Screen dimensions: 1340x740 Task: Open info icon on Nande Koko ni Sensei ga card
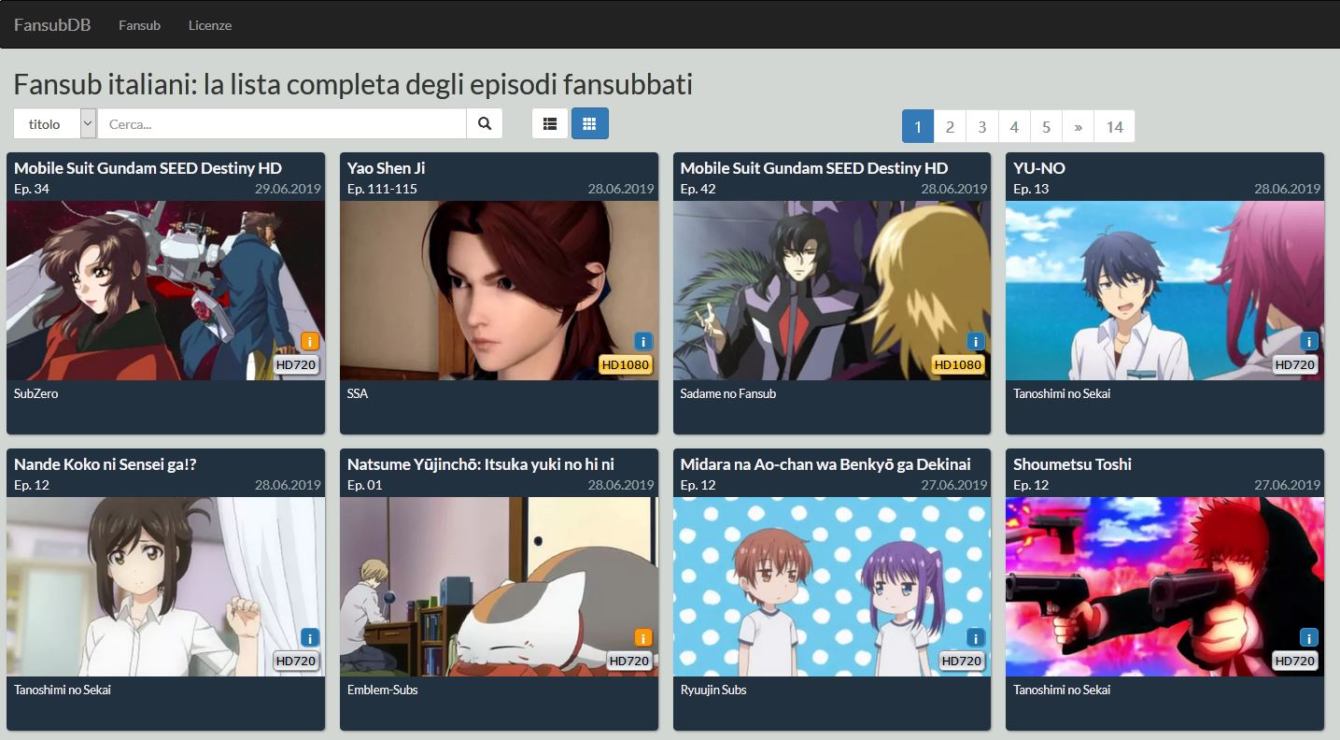(310, 637)
